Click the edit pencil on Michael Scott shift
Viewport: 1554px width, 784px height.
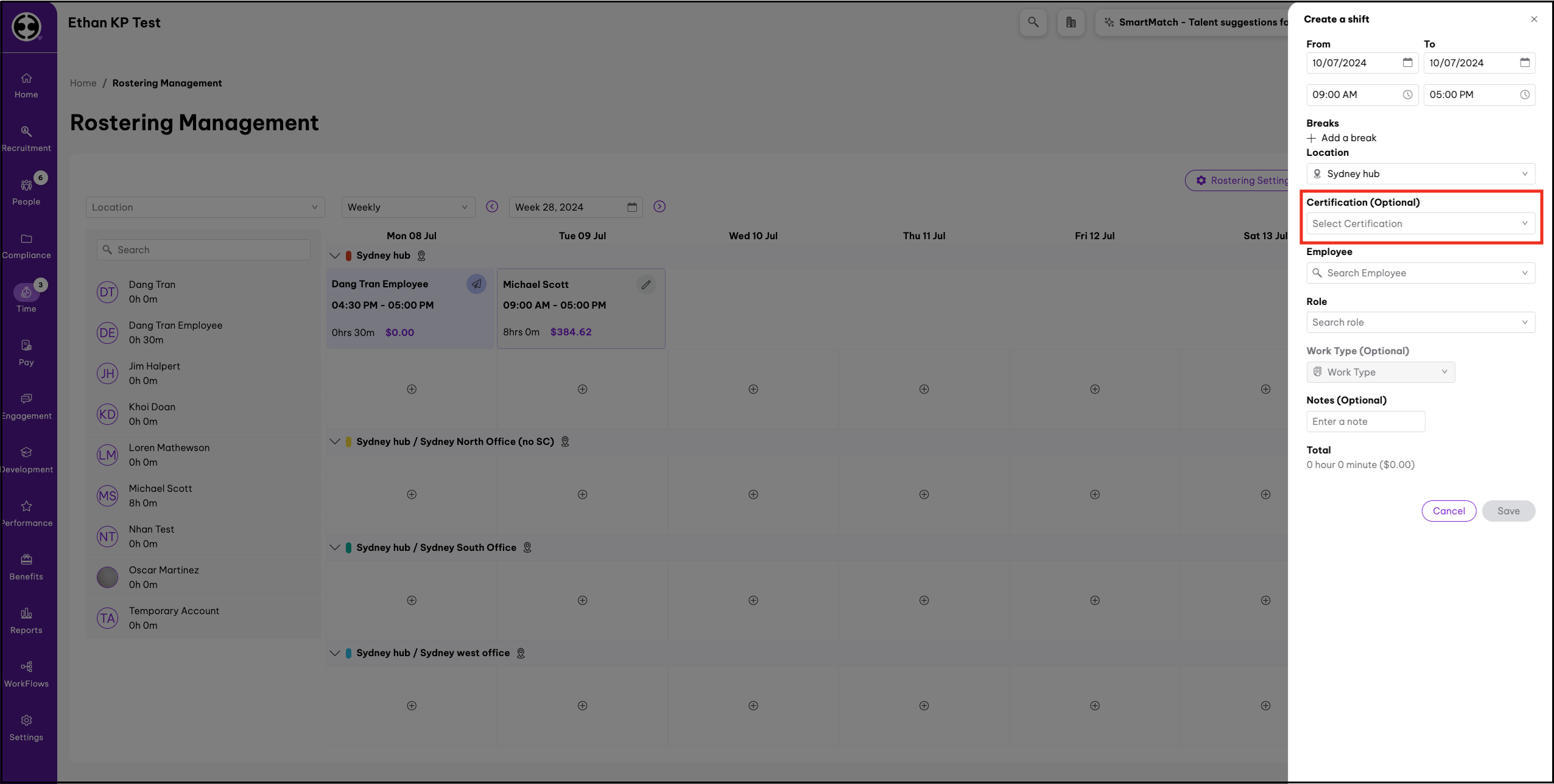[646, 284]
